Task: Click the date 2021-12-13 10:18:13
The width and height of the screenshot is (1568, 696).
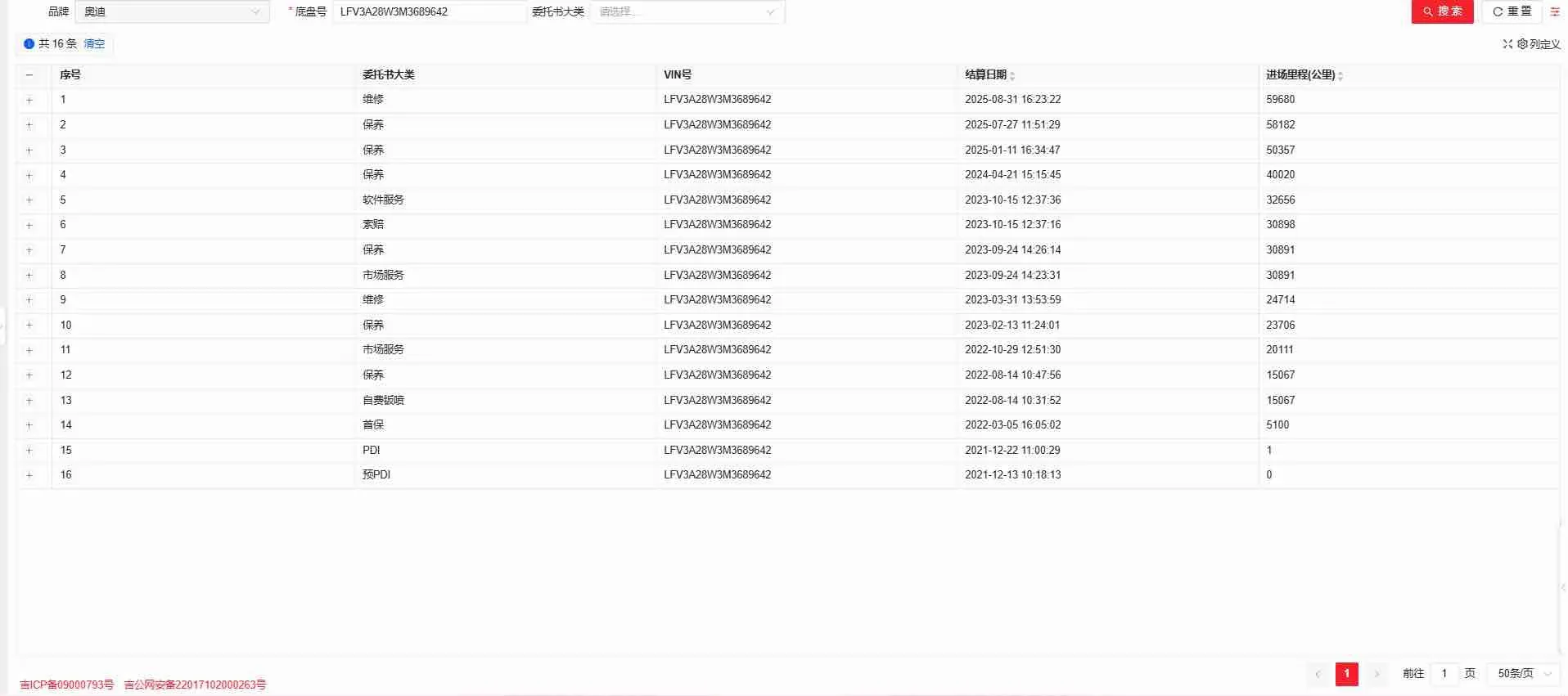Action: coord(1013,474)
